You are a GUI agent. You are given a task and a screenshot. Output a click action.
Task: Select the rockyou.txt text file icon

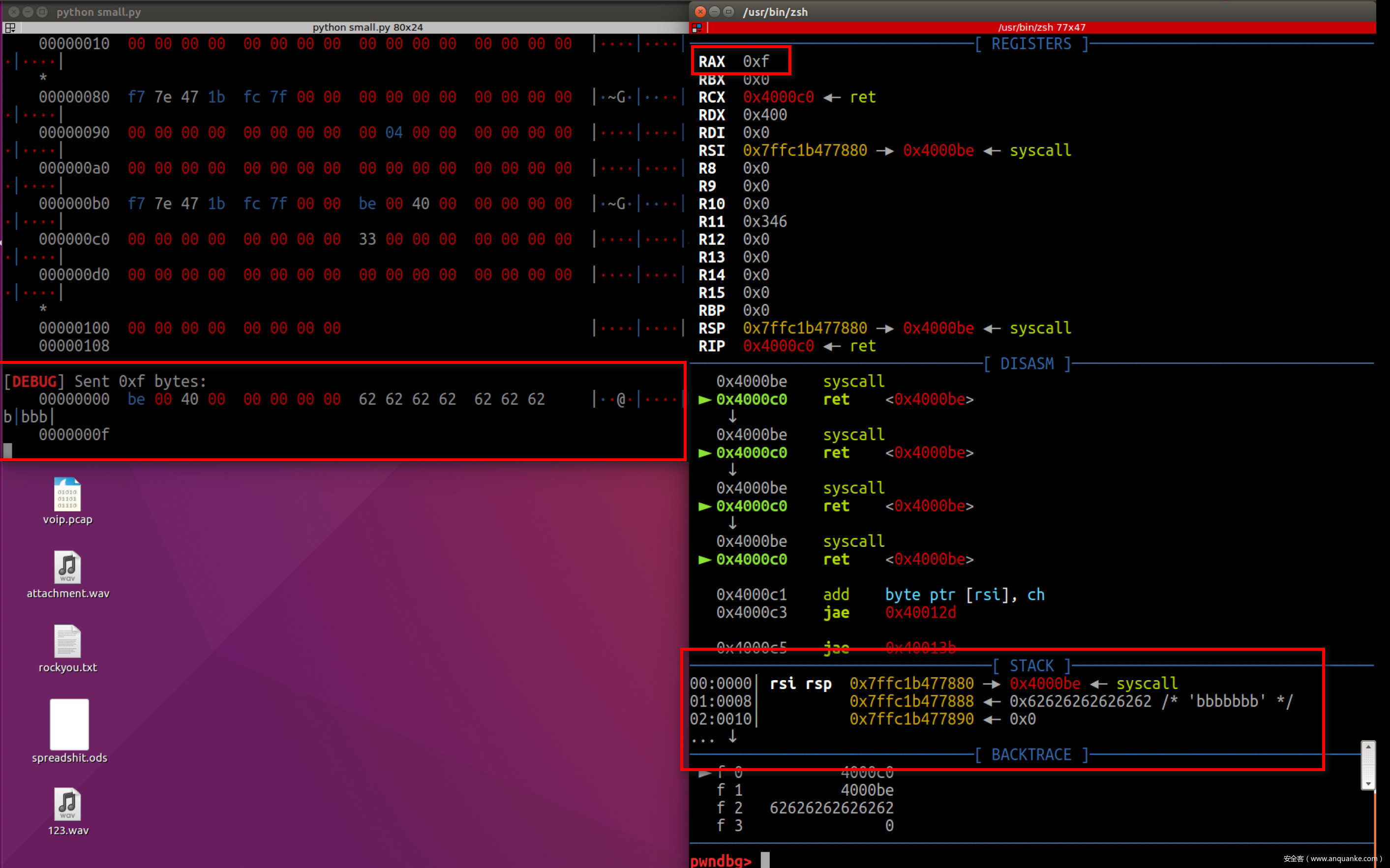tap(68, 641)
